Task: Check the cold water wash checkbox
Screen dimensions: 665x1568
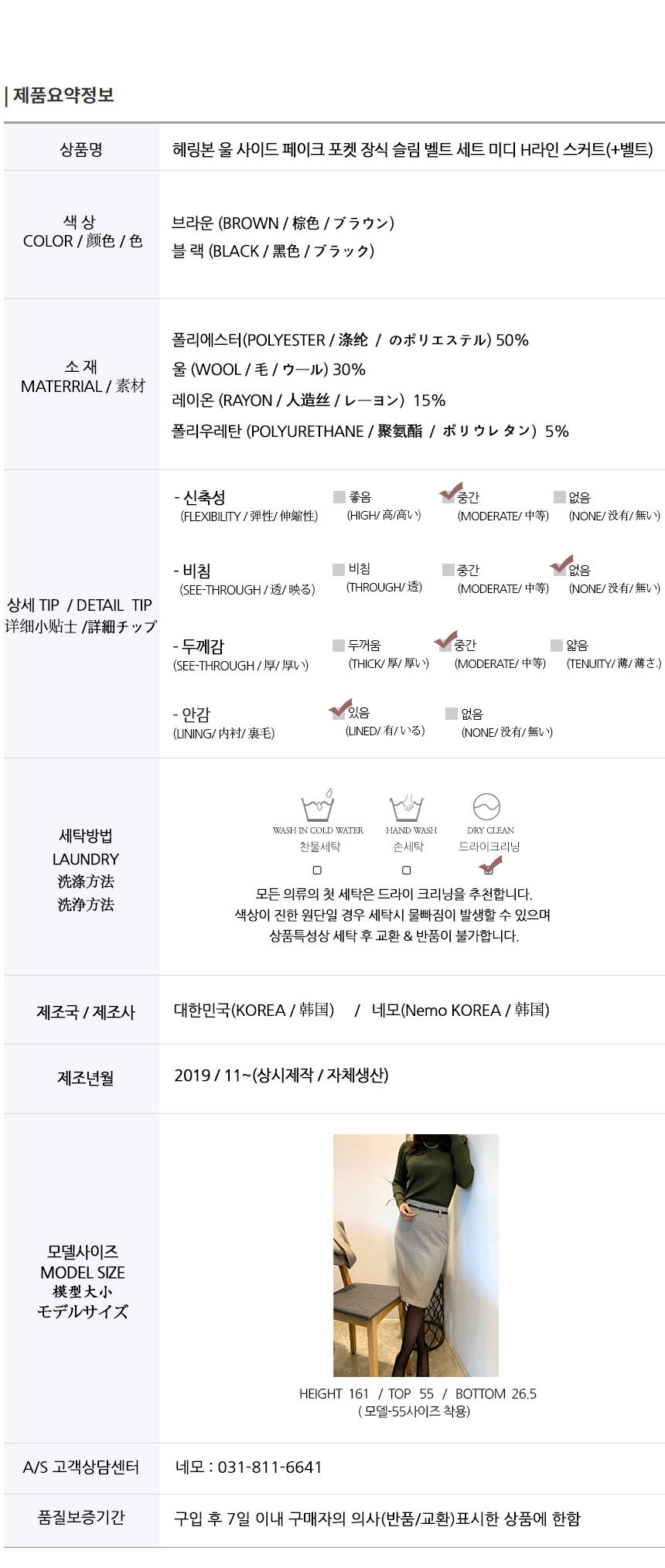Action: [x=317, y=871]
